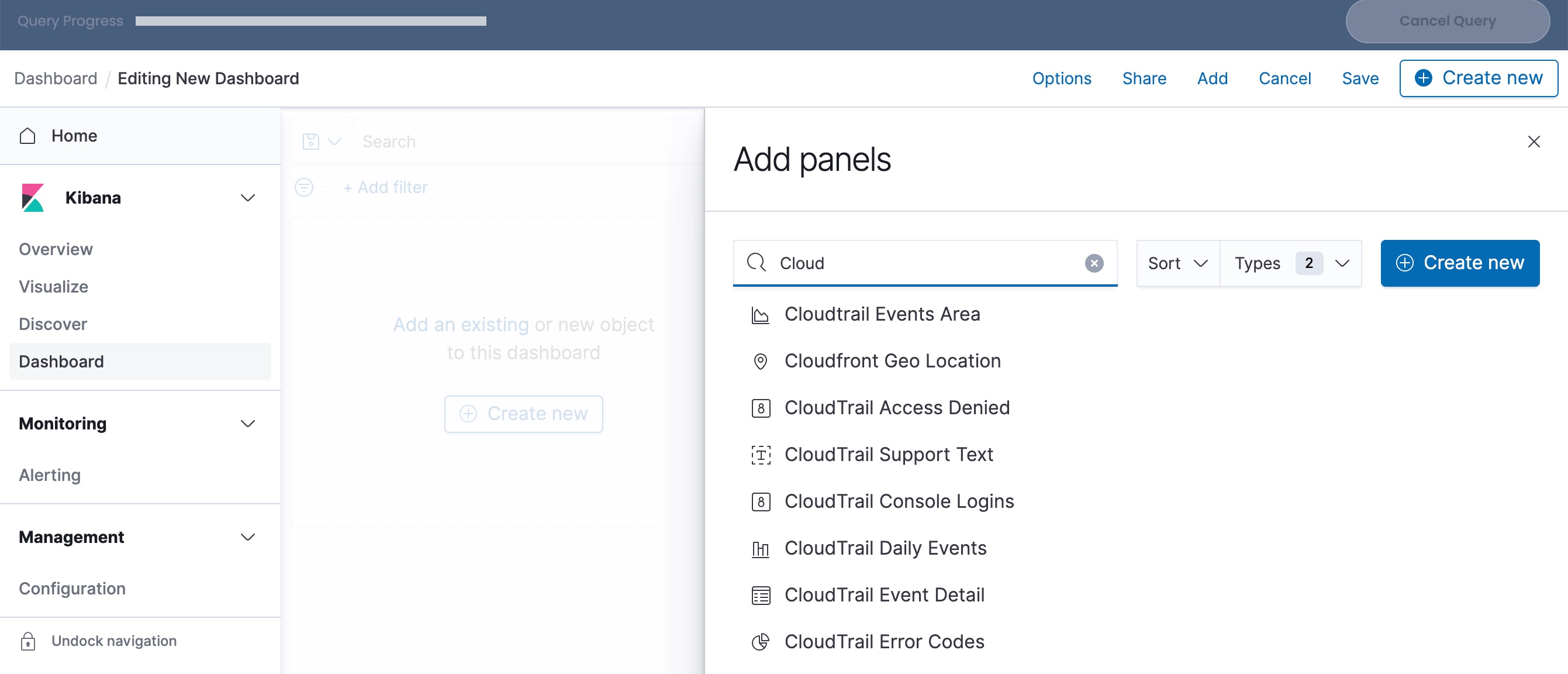Screen dimensions: 1568x674
Task: Click map pin icon for Cloudfront Geo Location
Action: pos(760,362)
